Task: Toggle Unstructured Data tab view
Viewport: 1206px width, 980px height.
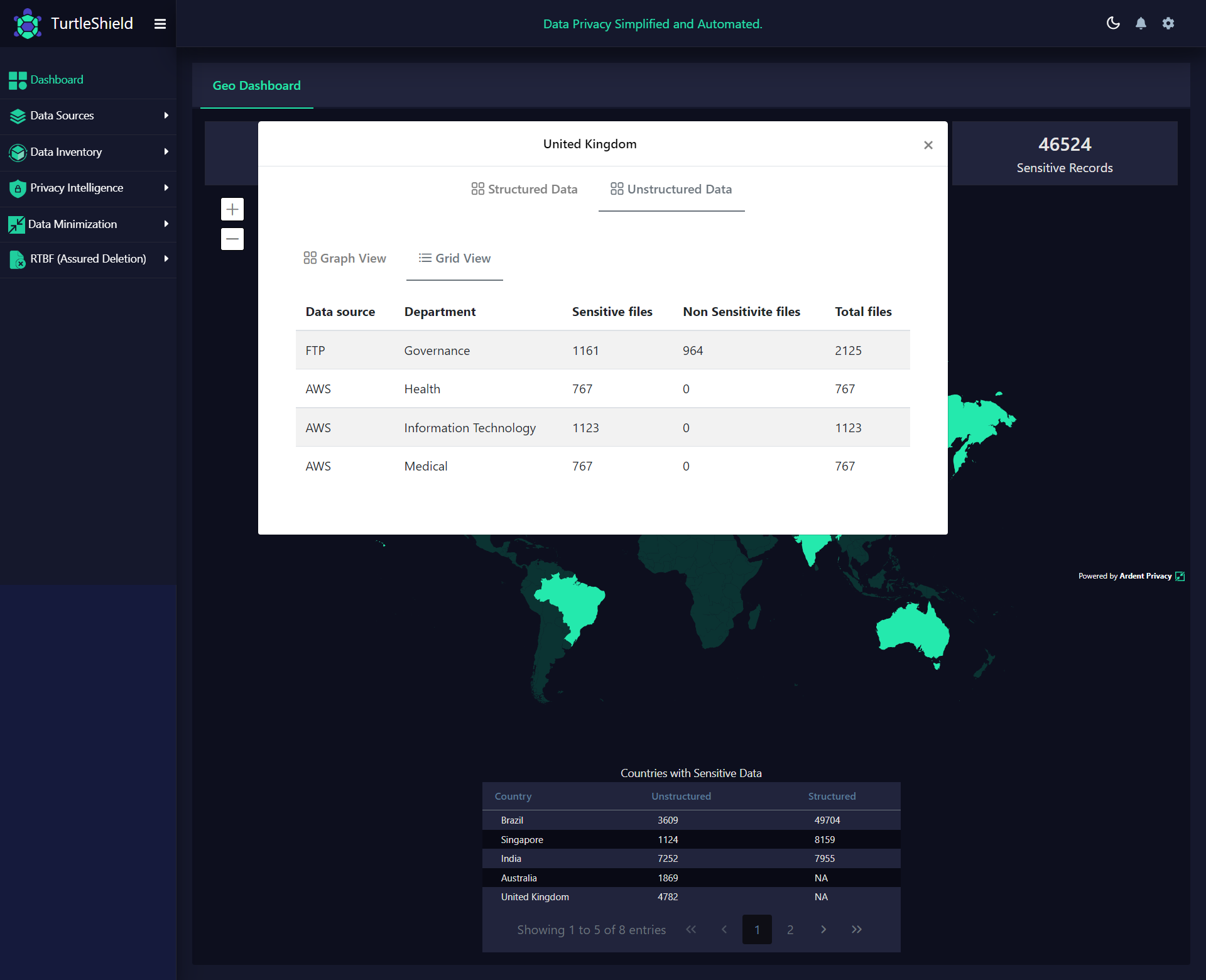Action: coord(672,189)
